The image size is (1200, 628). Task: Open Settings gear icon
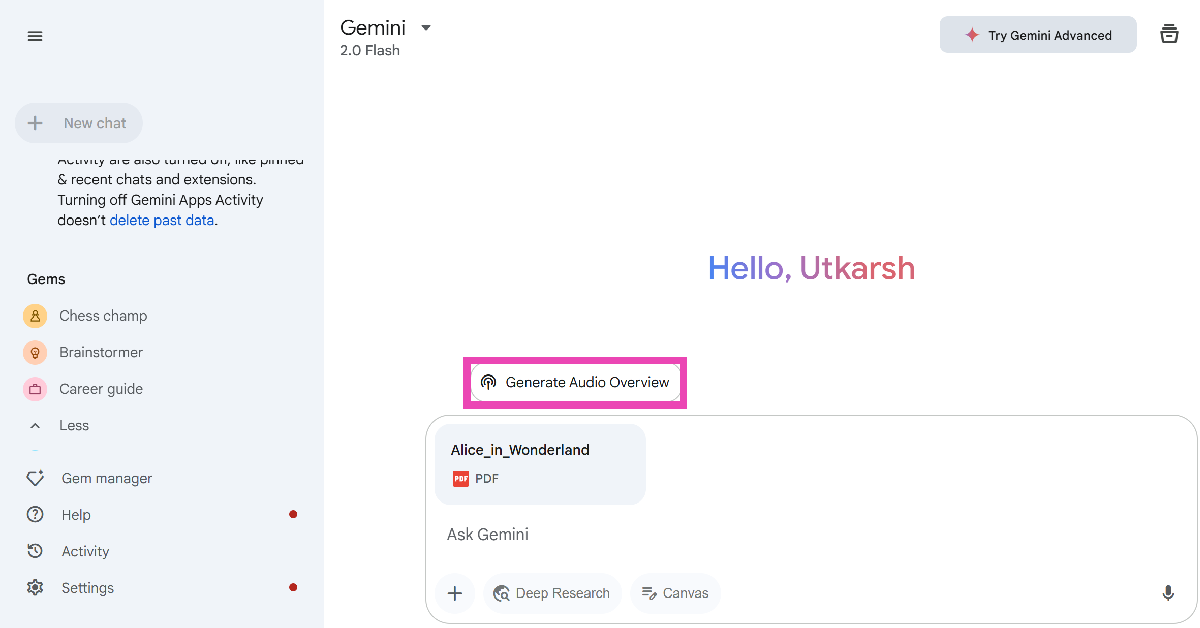point(35,588)
